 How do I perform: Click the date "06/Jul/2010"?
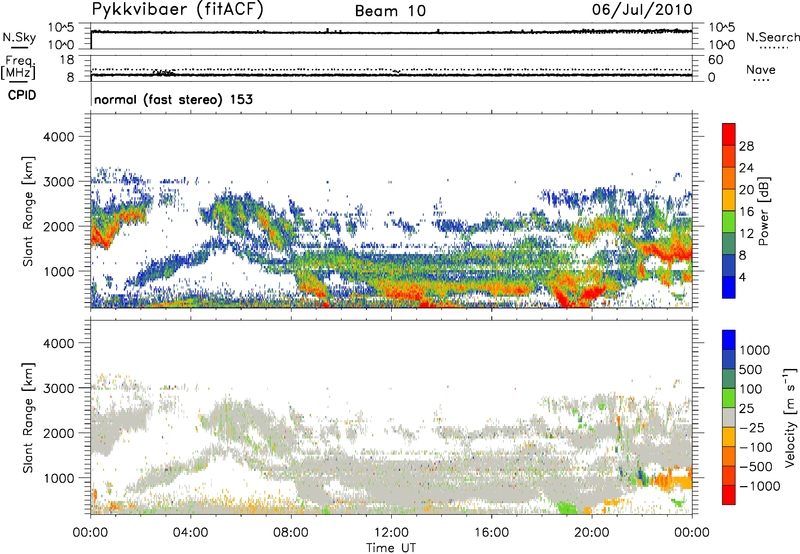[x=642, y=10]
